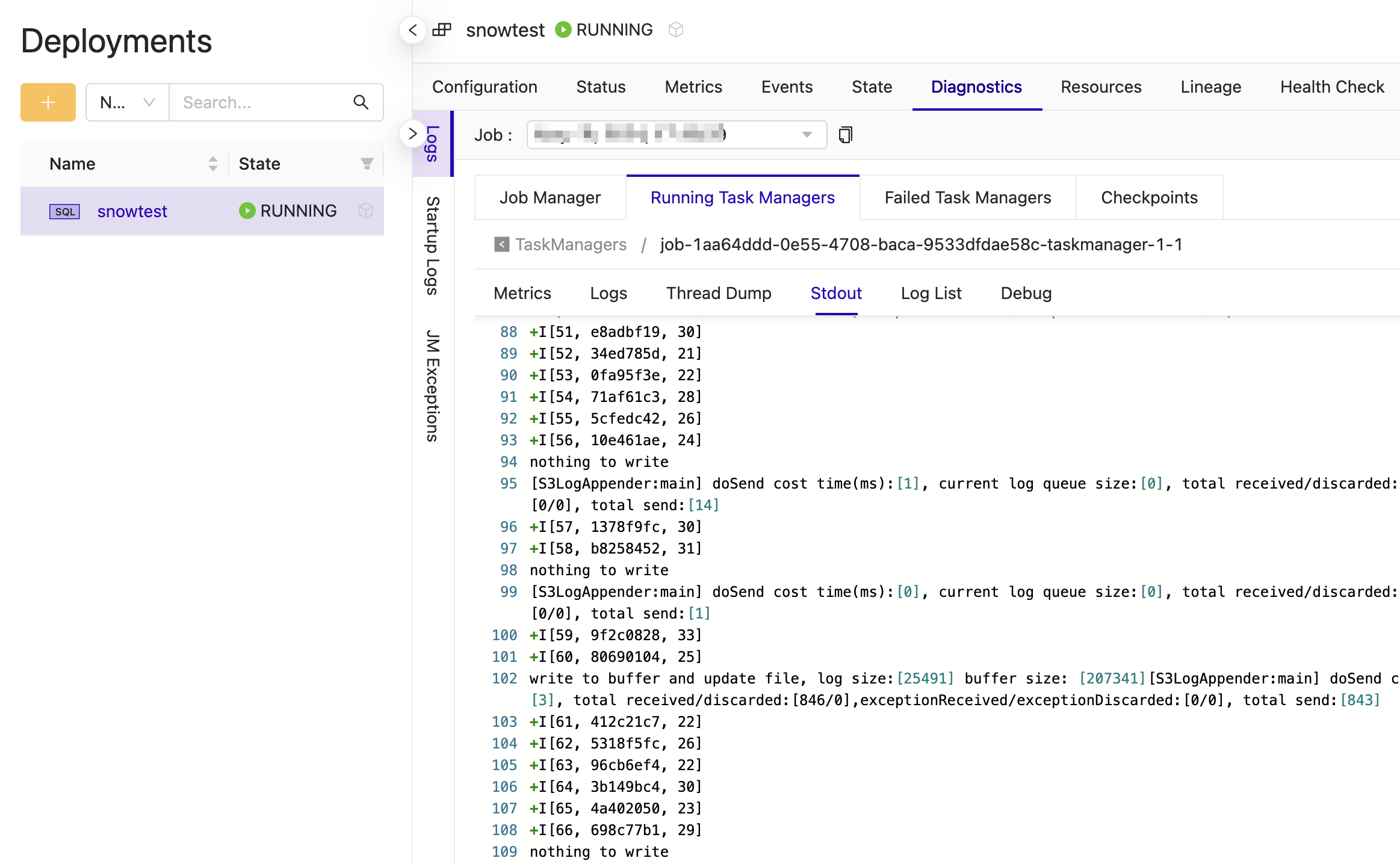The image size is (1400, 864).
Task: Click the RUNNING state text in snowtest row
Action: click(299, 211)
